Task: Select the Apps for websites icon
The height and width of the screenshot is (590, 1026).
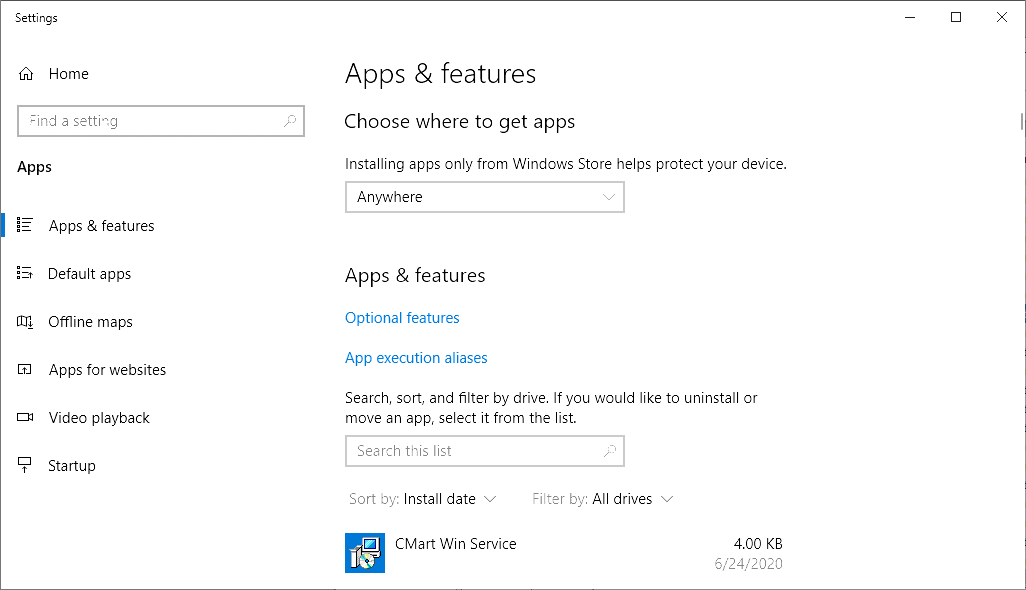Action: [25, 369]
